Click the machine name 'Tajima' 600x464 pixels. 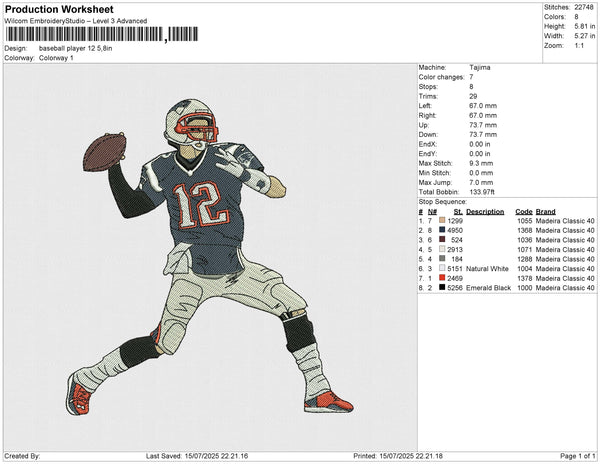pyautogui.click(x=479, y=67)
